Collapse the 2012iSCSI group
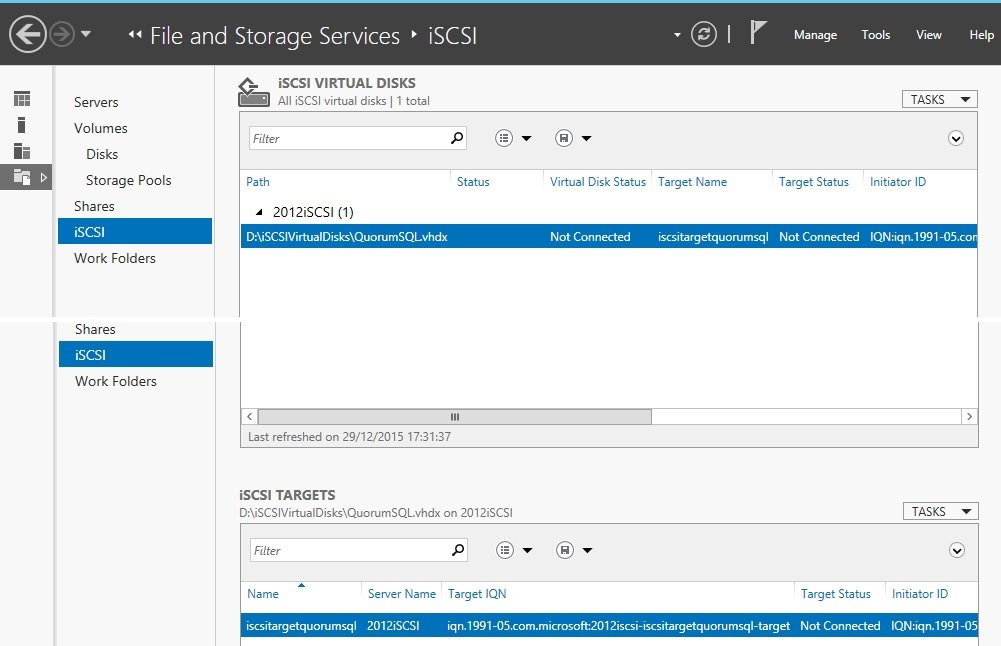 point(260,212)
